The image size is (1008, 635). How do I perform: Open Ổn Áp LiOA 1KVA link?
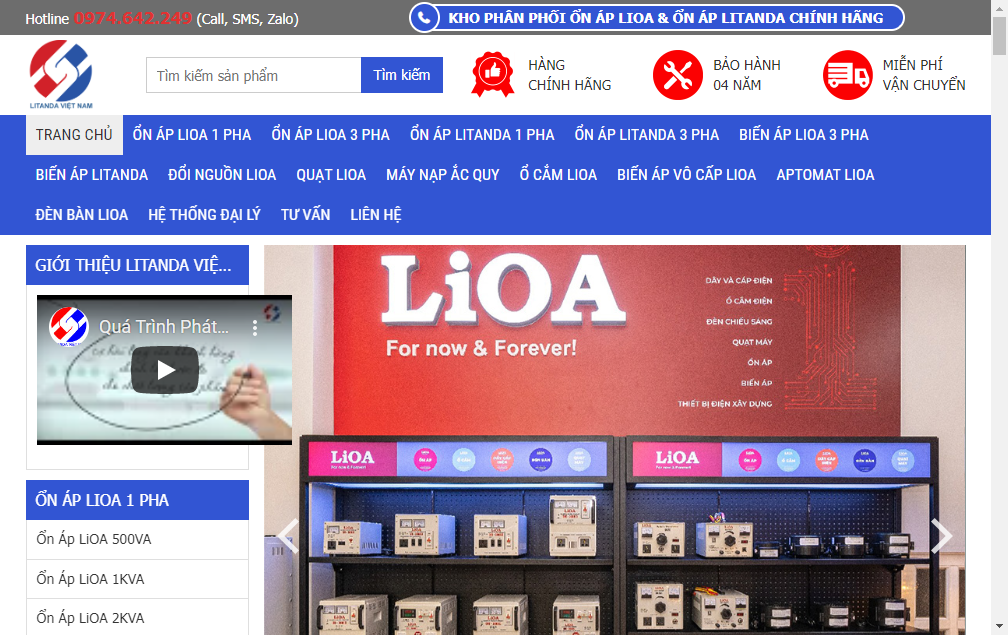point(90,579)
